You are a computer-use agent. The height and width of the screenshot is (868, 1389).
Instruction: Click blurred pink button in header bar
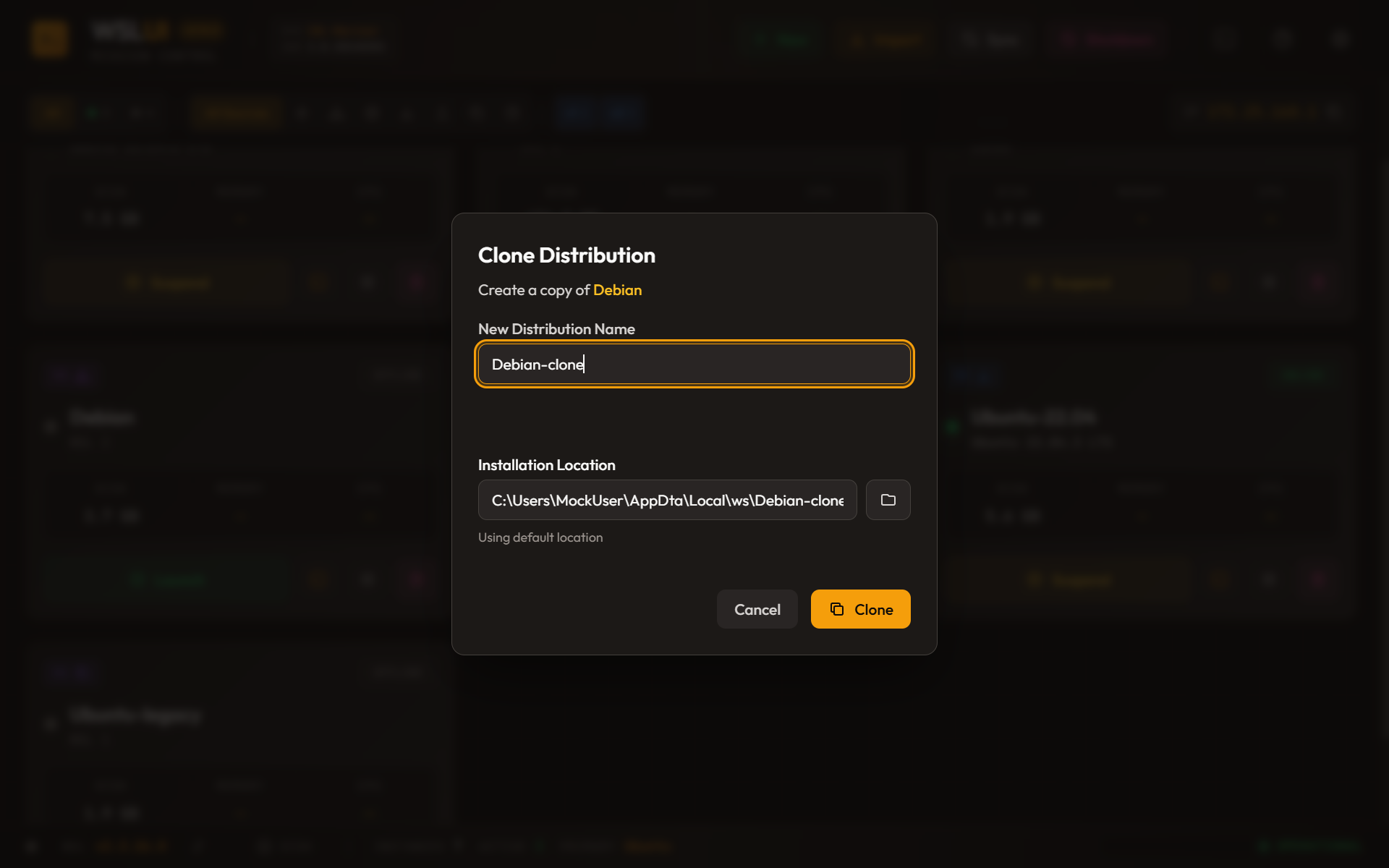[1108, 41]
